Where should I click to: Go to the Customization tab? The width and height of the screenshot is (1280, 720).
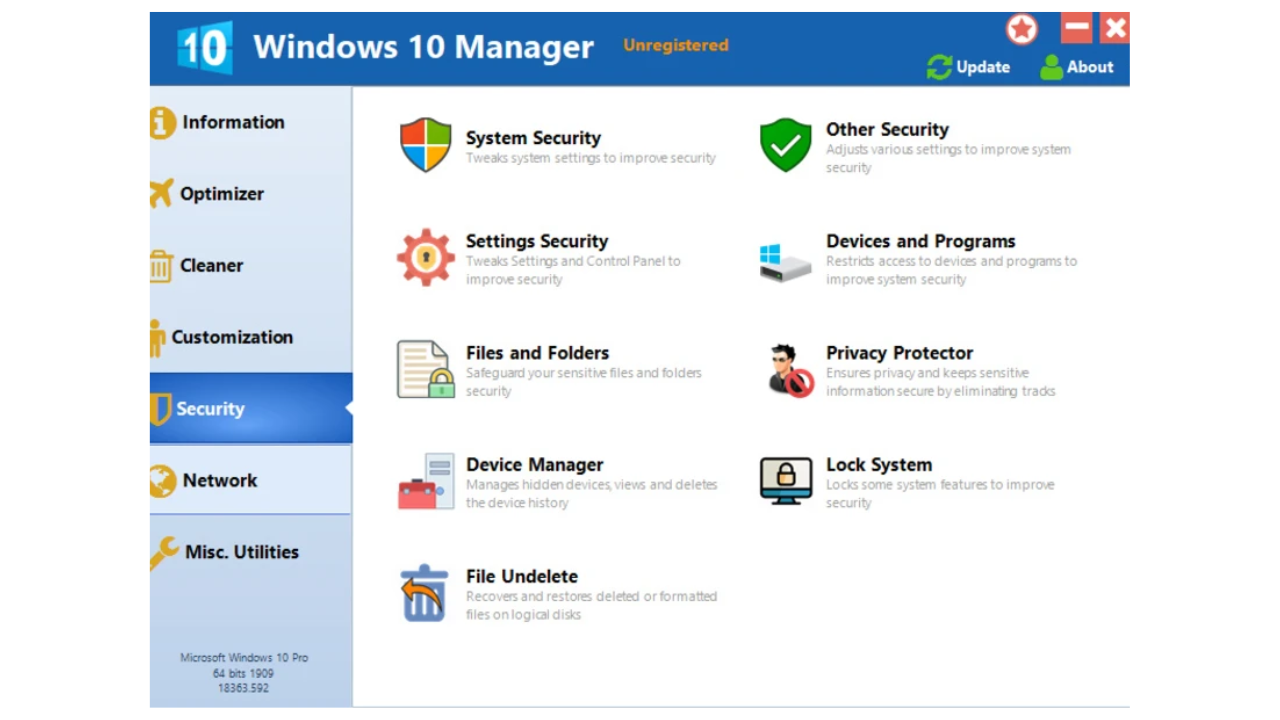(231, 337)
